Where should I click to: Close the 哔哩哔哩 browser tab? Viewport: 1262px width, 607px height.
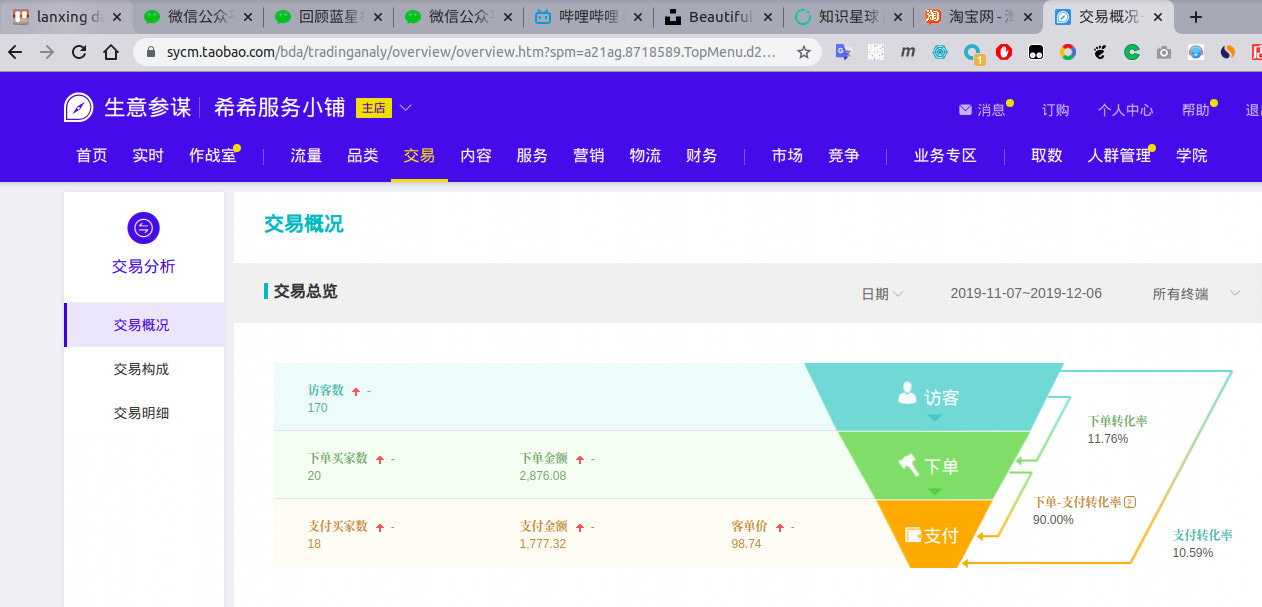point(636,17)
